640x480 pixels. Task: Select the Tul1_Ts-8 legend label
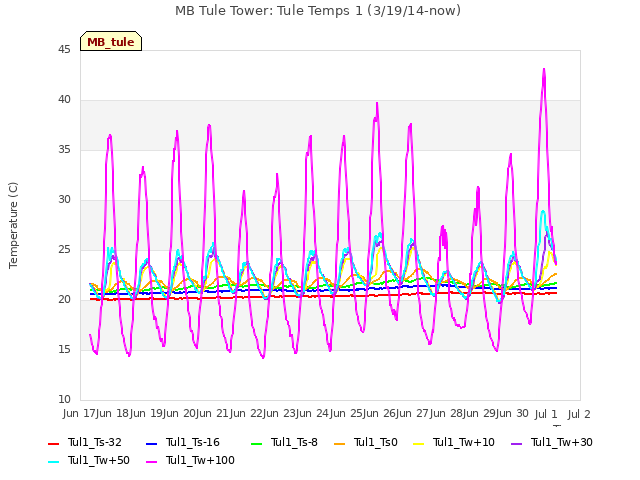294,442
